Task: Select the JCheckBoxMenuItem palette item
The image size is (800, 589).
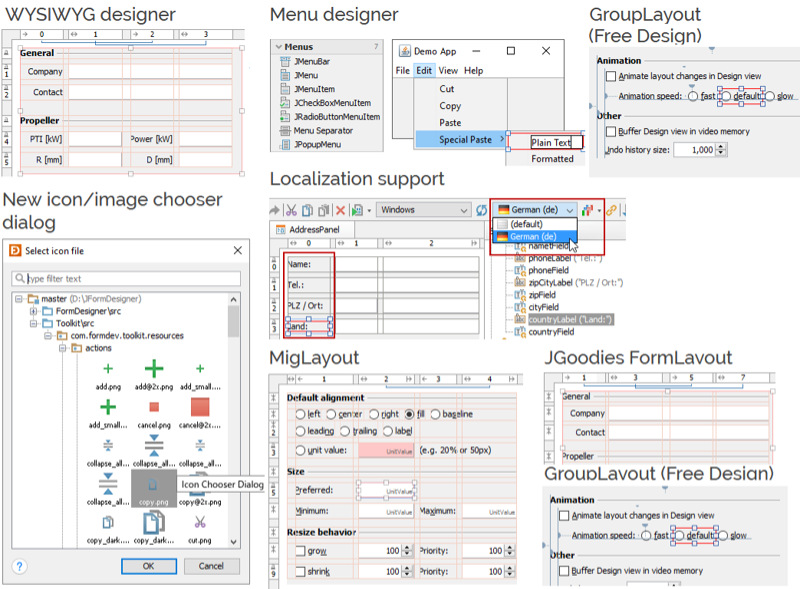Action: tap(326, 103)
